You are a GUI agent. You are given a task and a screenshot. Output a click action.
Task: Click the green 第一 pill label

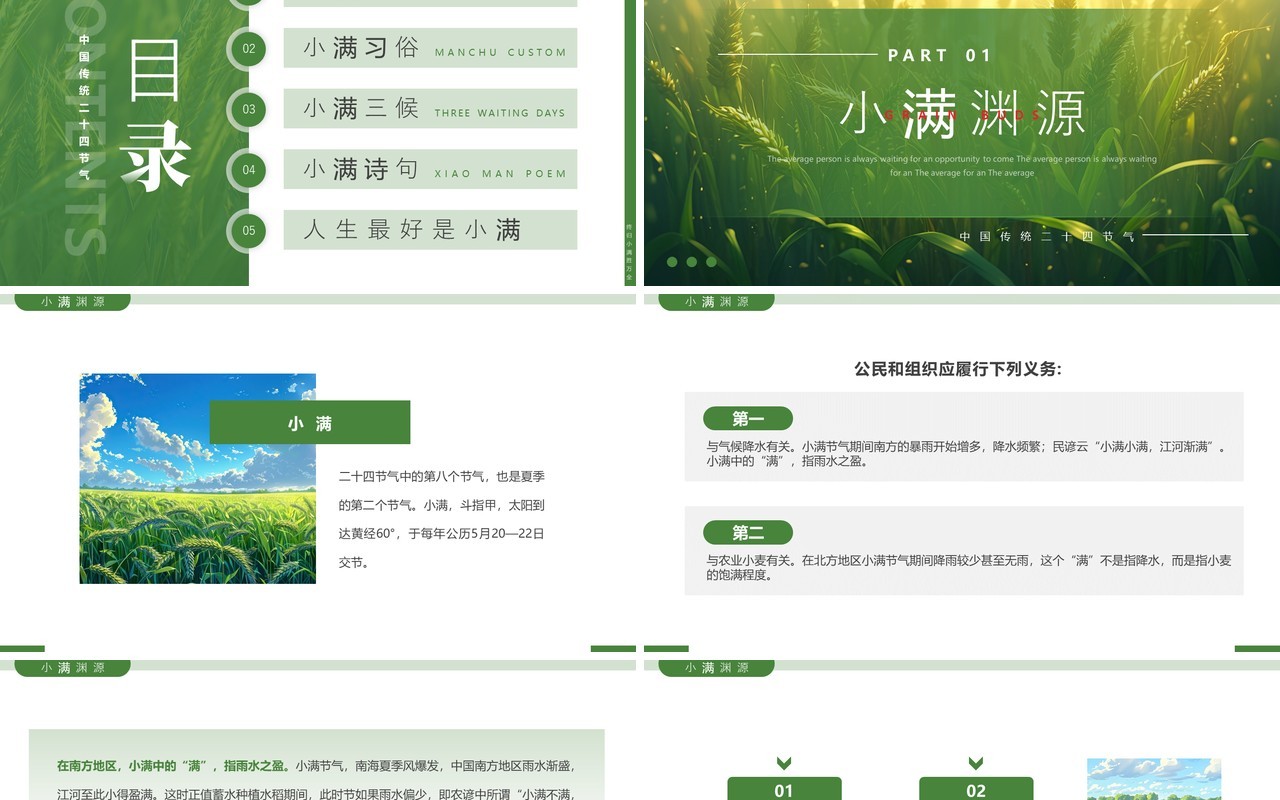tap(748, 419)
